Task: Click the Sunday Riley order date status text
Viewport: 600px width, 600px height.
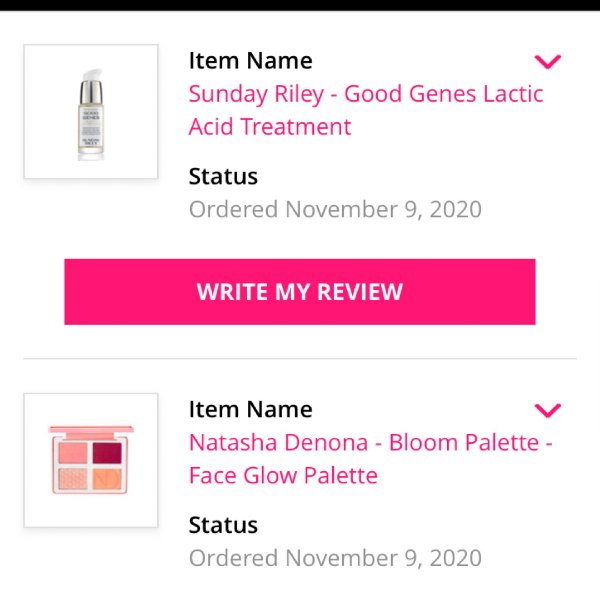Action: (335, 210)
